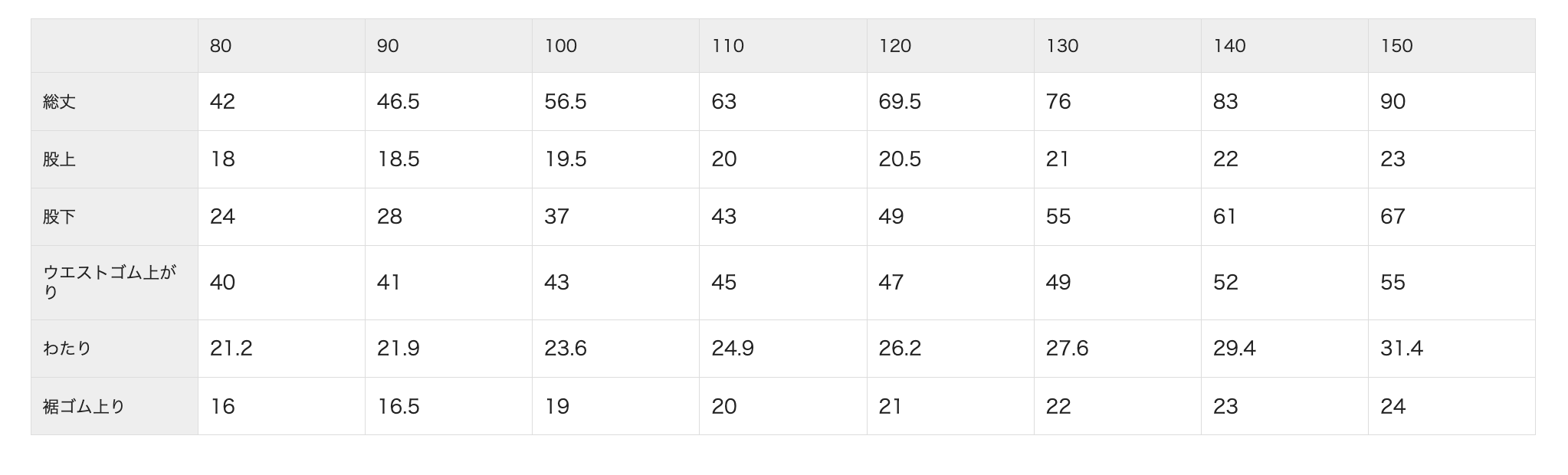The height and width of the screenshot is (475, 1568).
Task: Click 股下 value 37 for size 100
Action: pyautogui.click(x=556, y=217)
